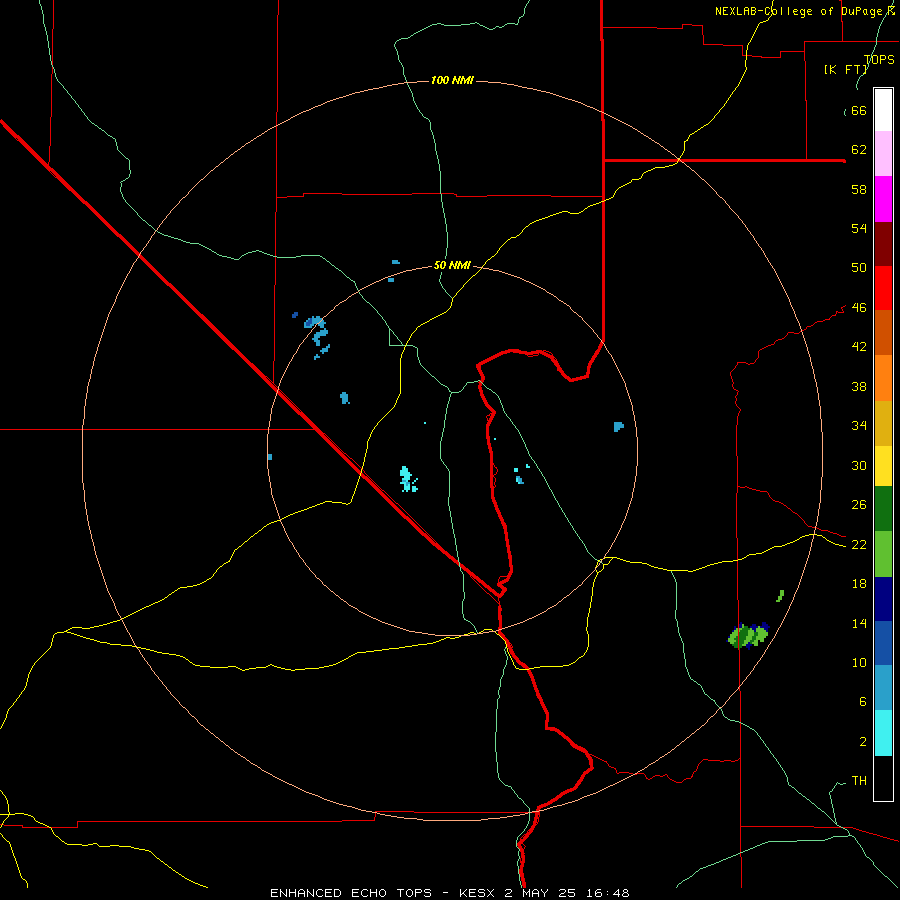Screen dimensions: 900x900
Task: Click the white swatch in the tops legend
Action: pos(883,110)
